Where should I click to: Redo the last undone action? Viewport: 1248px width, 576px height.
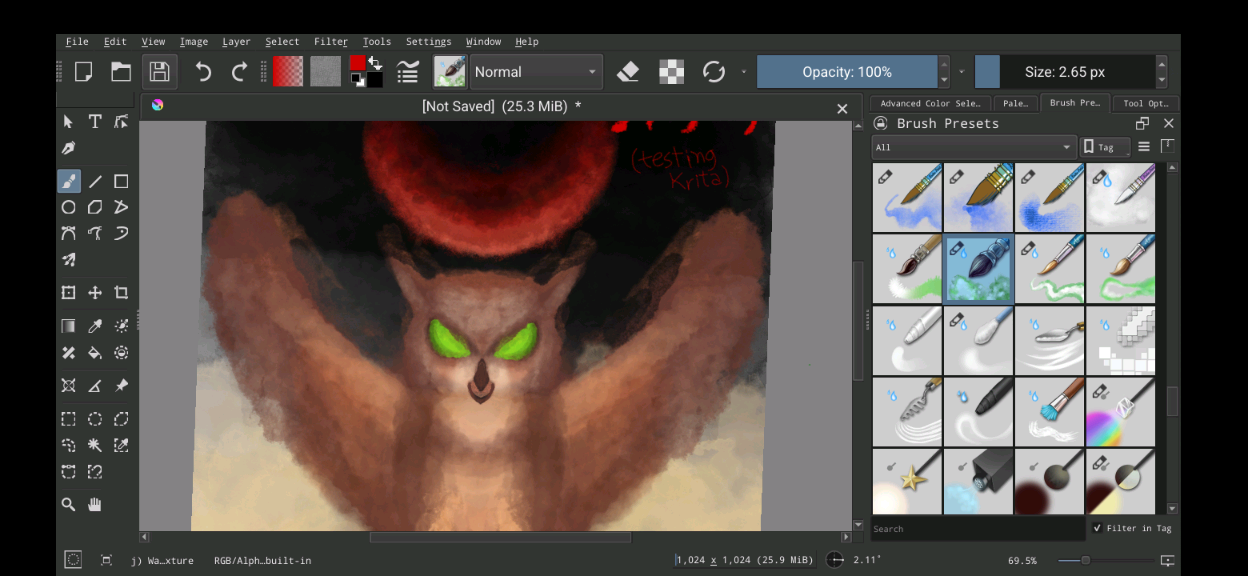point(239,71)
